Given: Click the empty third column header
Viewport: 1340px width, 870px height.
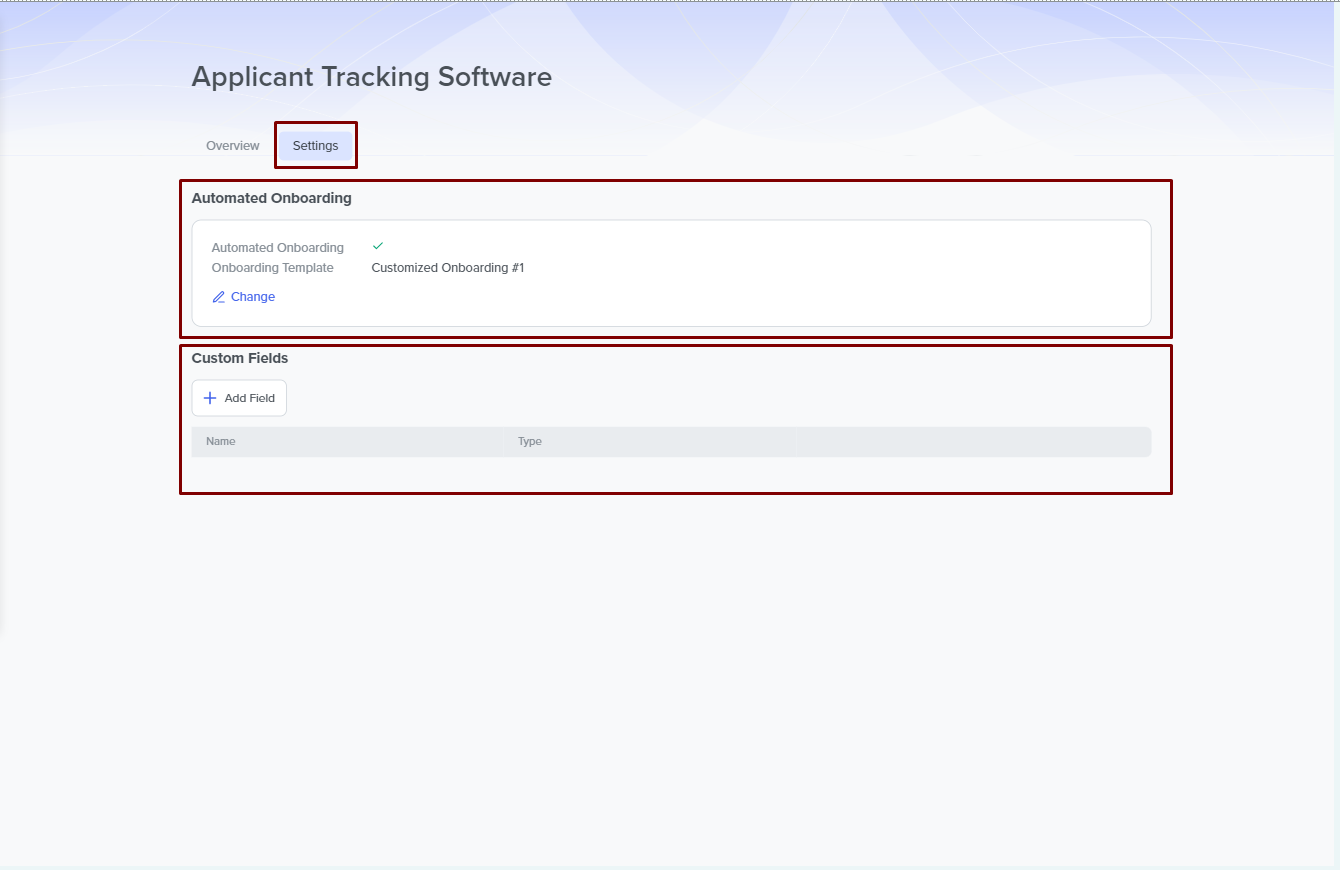Looking at the screenshot, I should coord(970,441).
